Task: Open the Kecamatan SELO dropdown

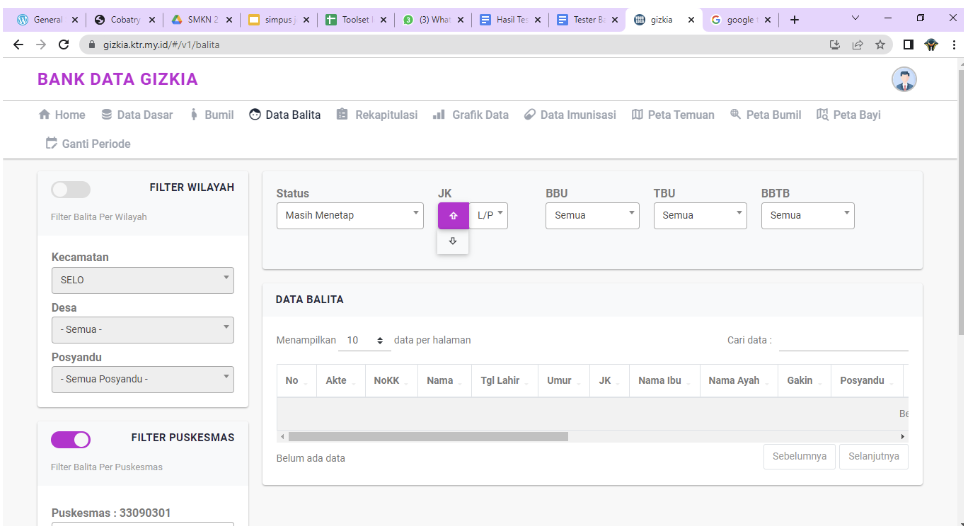Action: pos(143,280)
